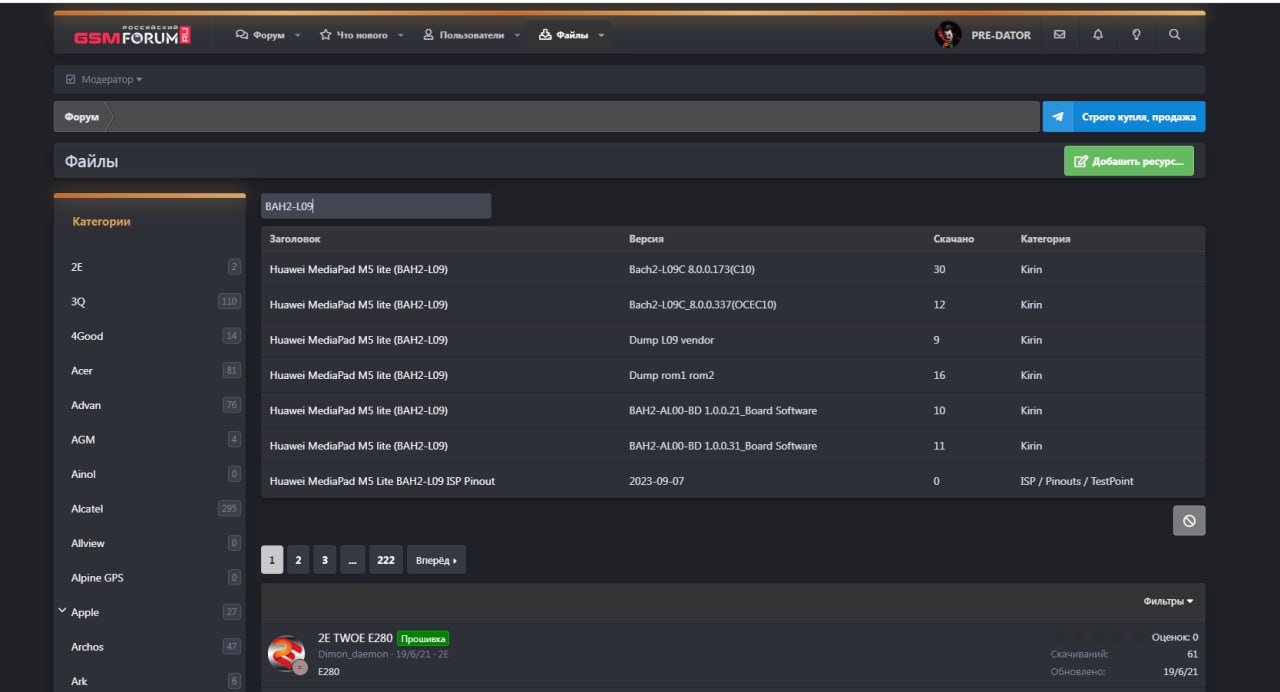
Task: Open the 2E TWOE E280 resource
Action: tap(355, 637)
